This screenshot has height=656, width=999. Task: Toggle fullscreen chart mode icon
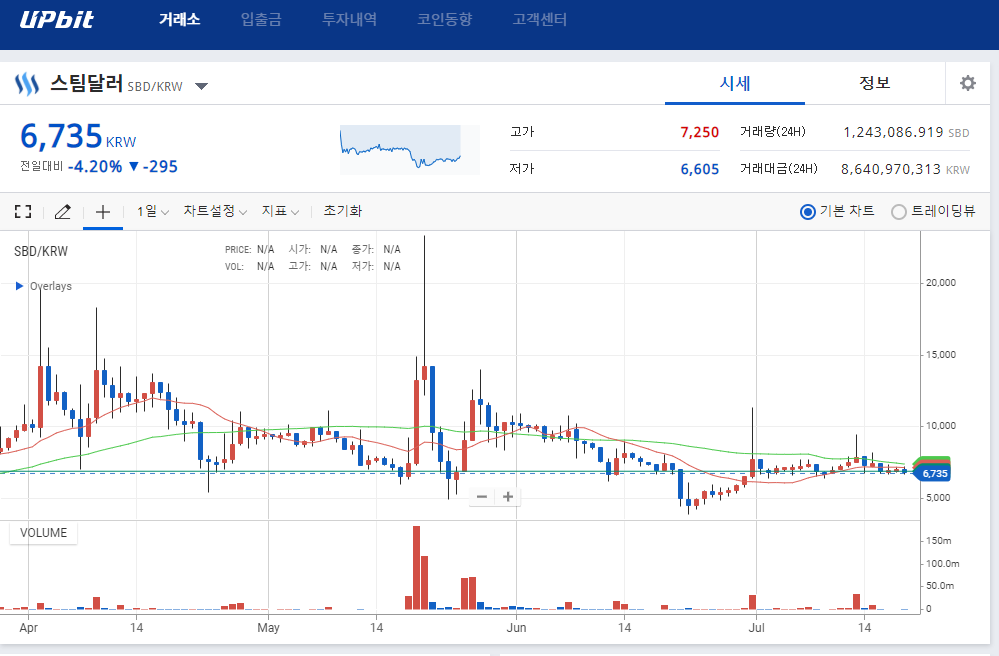click(x=23, y=211)
